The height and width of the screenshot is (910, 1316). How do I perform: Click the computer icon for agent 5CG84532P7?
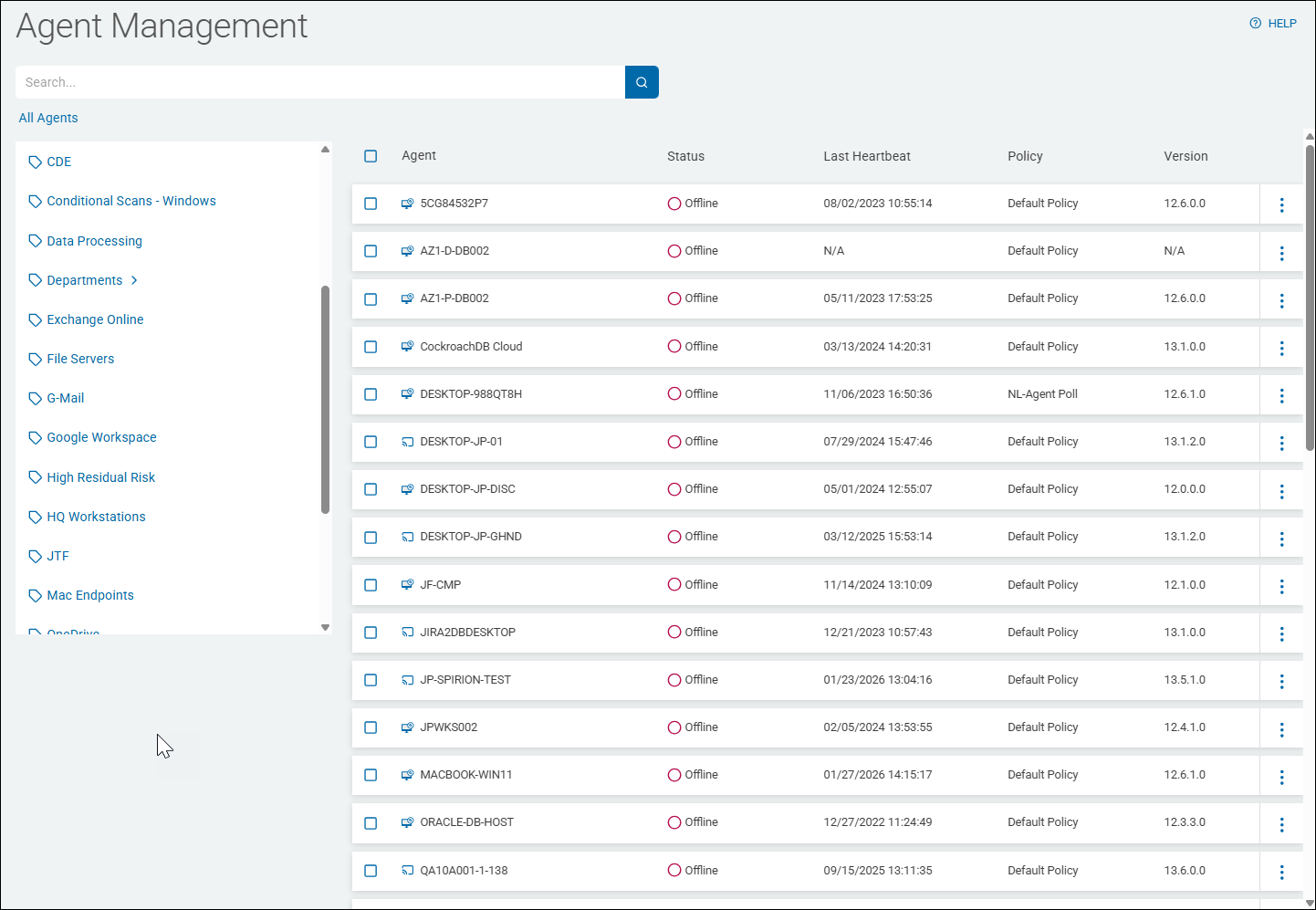click(x=408, y=204)
